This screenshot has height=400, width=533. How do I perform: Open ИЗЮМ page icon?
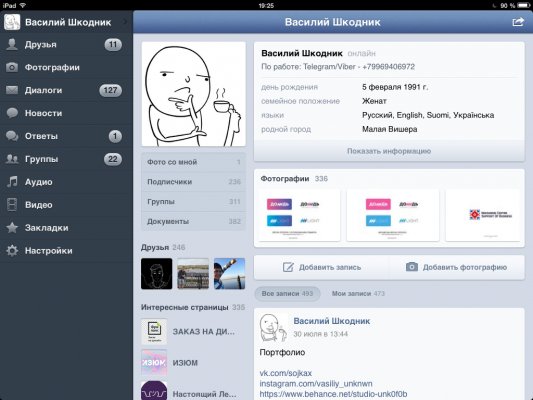154,363
